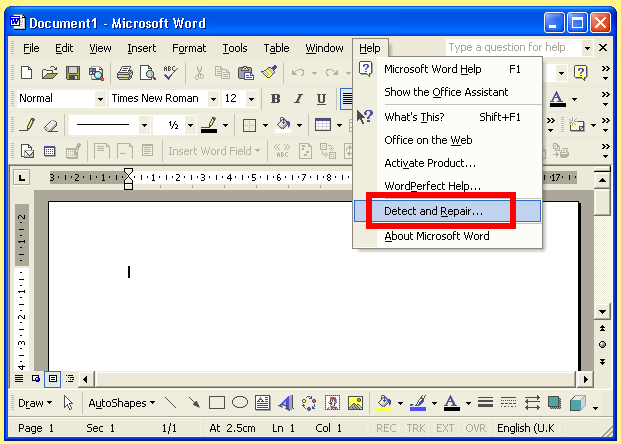Choose Microsoft Word Help F1 entry
This screenshot has width=621, height=444.
click(x=448, y=69)
